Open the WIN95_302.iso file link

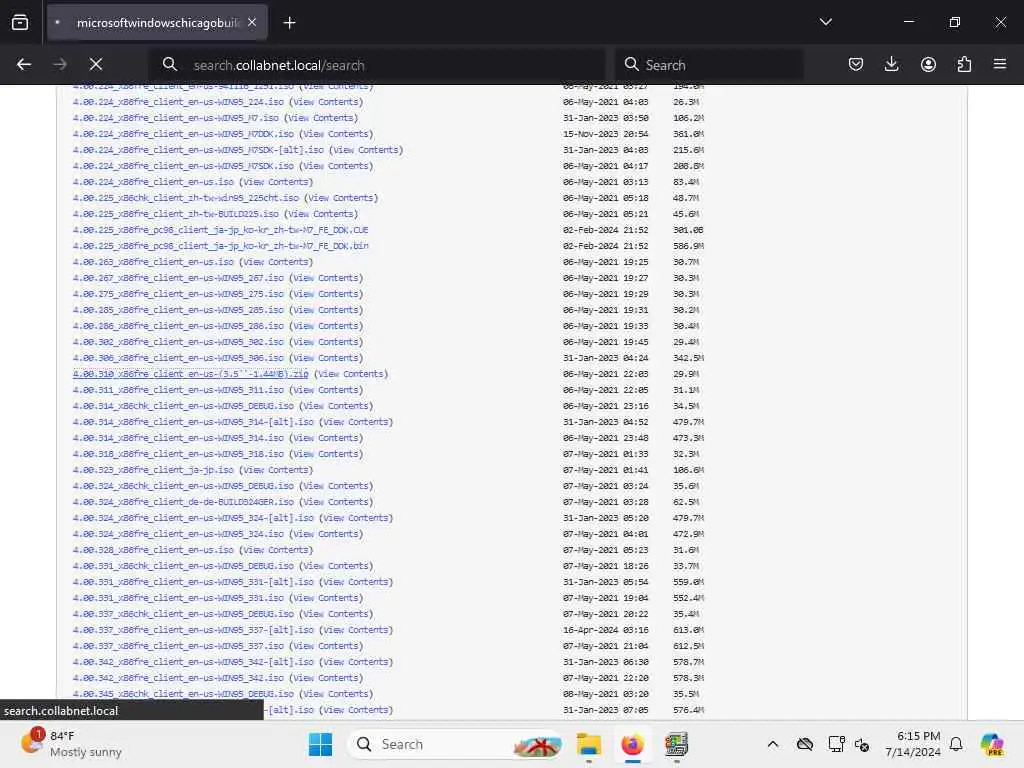[178, 342]
